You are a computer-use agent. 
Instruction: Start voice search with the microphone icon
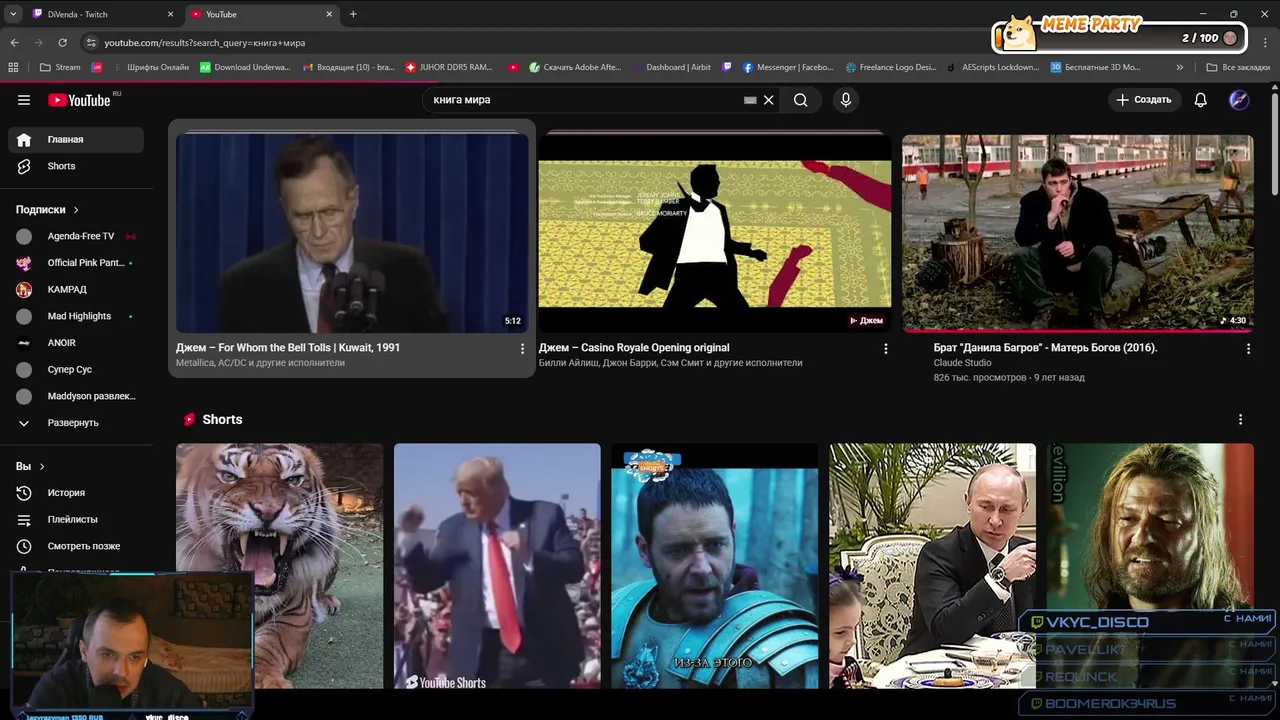[x=846, y=100]
